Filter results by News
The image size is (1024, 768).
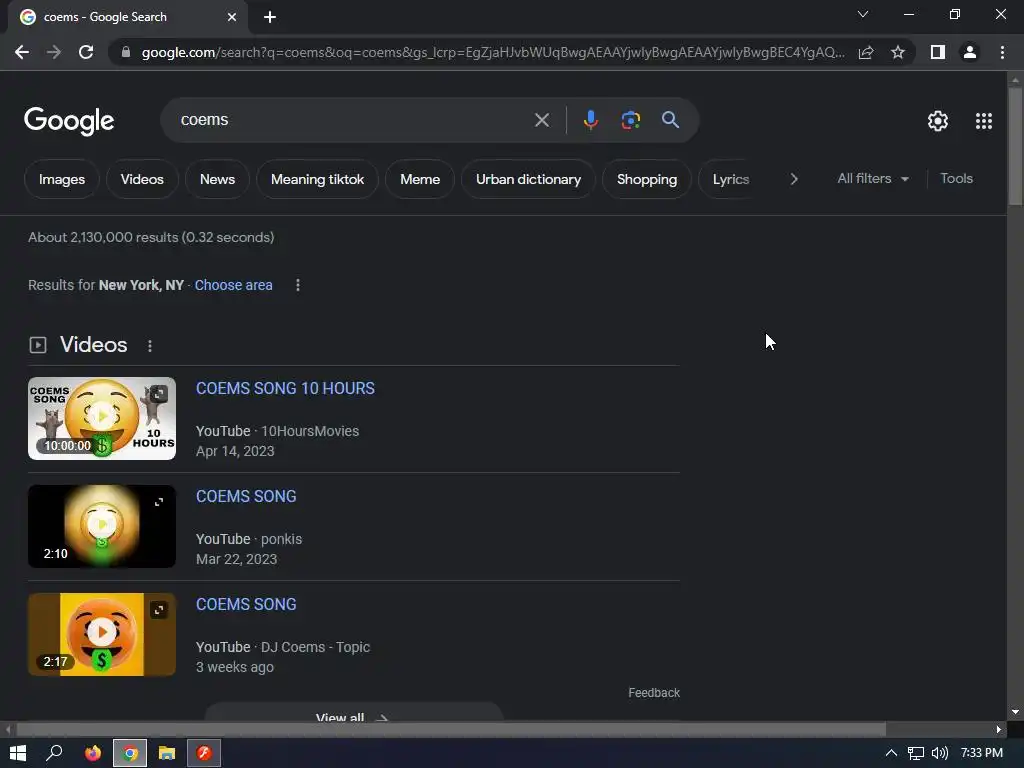(217, 179)
